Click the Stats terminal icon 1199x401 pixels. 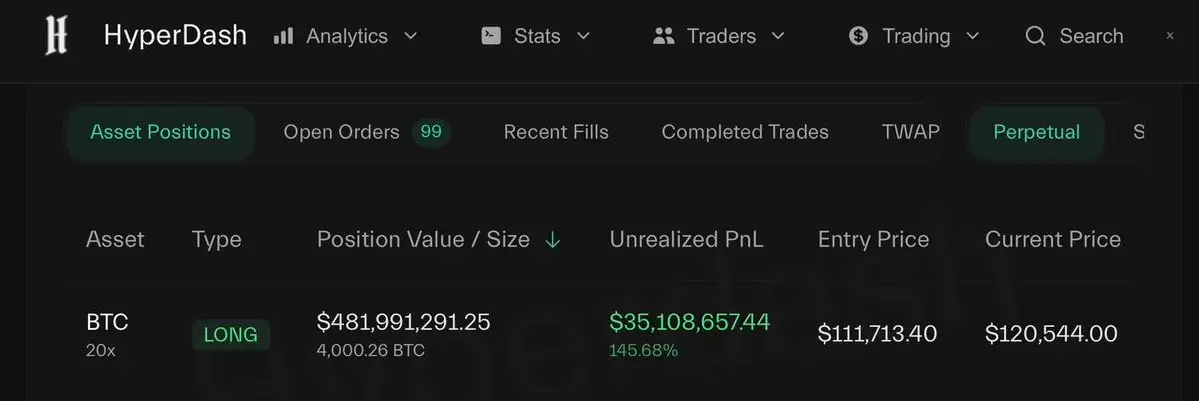coord(491,36)
